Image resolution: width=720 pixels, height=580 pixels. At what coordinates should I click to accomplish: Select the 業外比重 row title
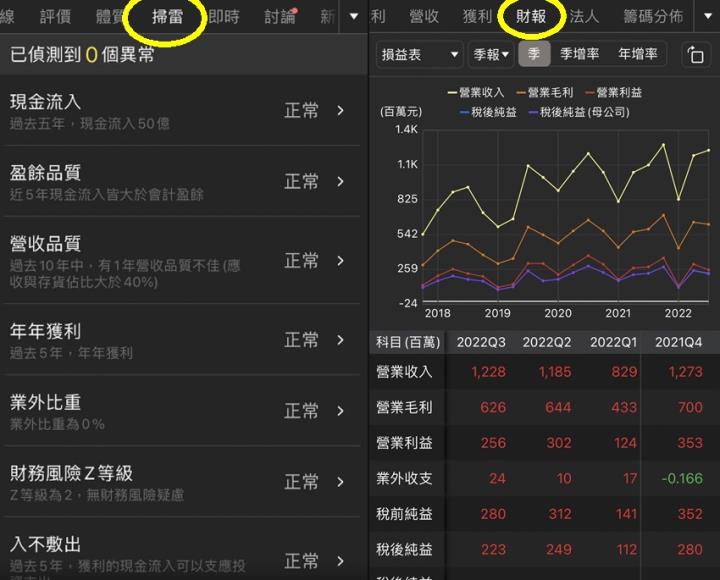(45, 402)
